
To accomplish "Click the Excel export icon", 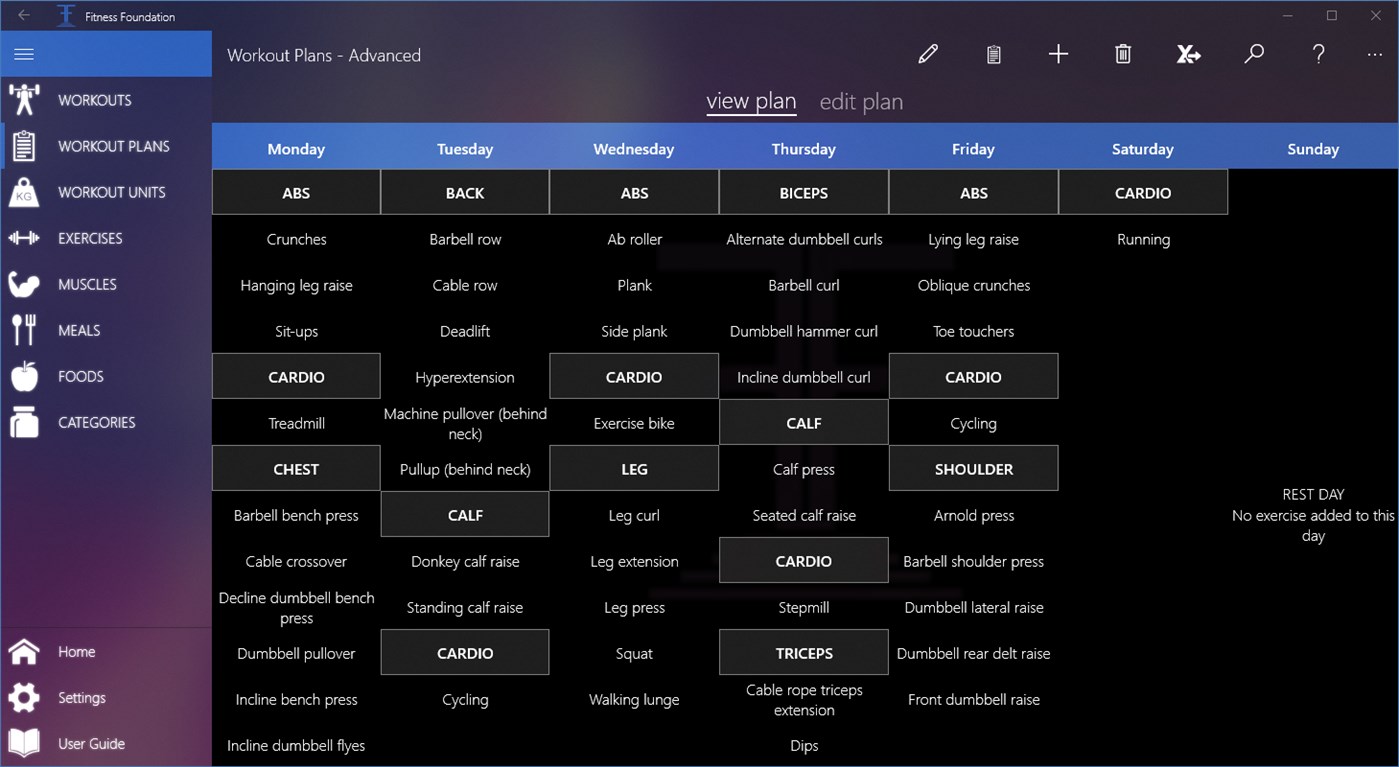I will point(1188,54).
